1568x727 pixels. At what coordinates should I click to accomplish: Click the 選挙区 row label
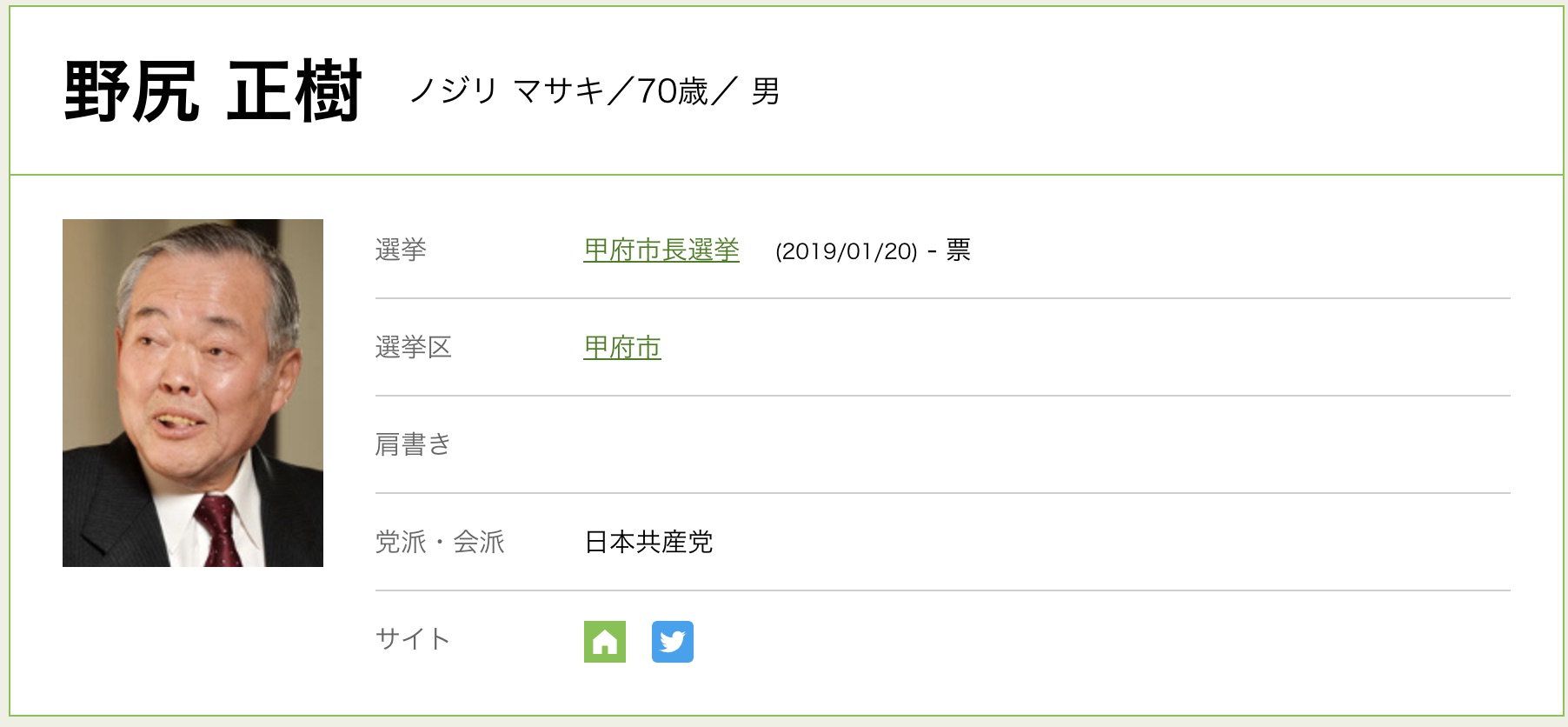click(414, 348)
